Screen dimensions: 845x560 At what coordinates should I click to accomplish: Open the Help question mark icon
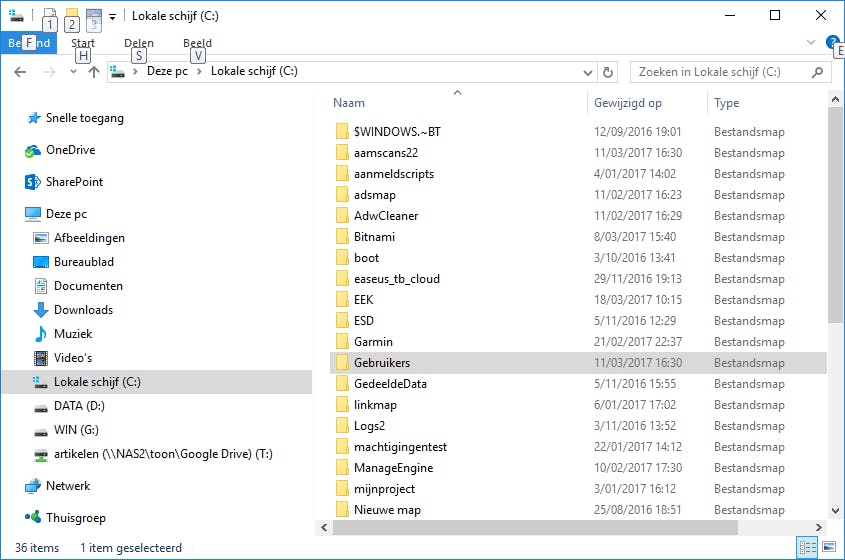[x=832, y=42]
